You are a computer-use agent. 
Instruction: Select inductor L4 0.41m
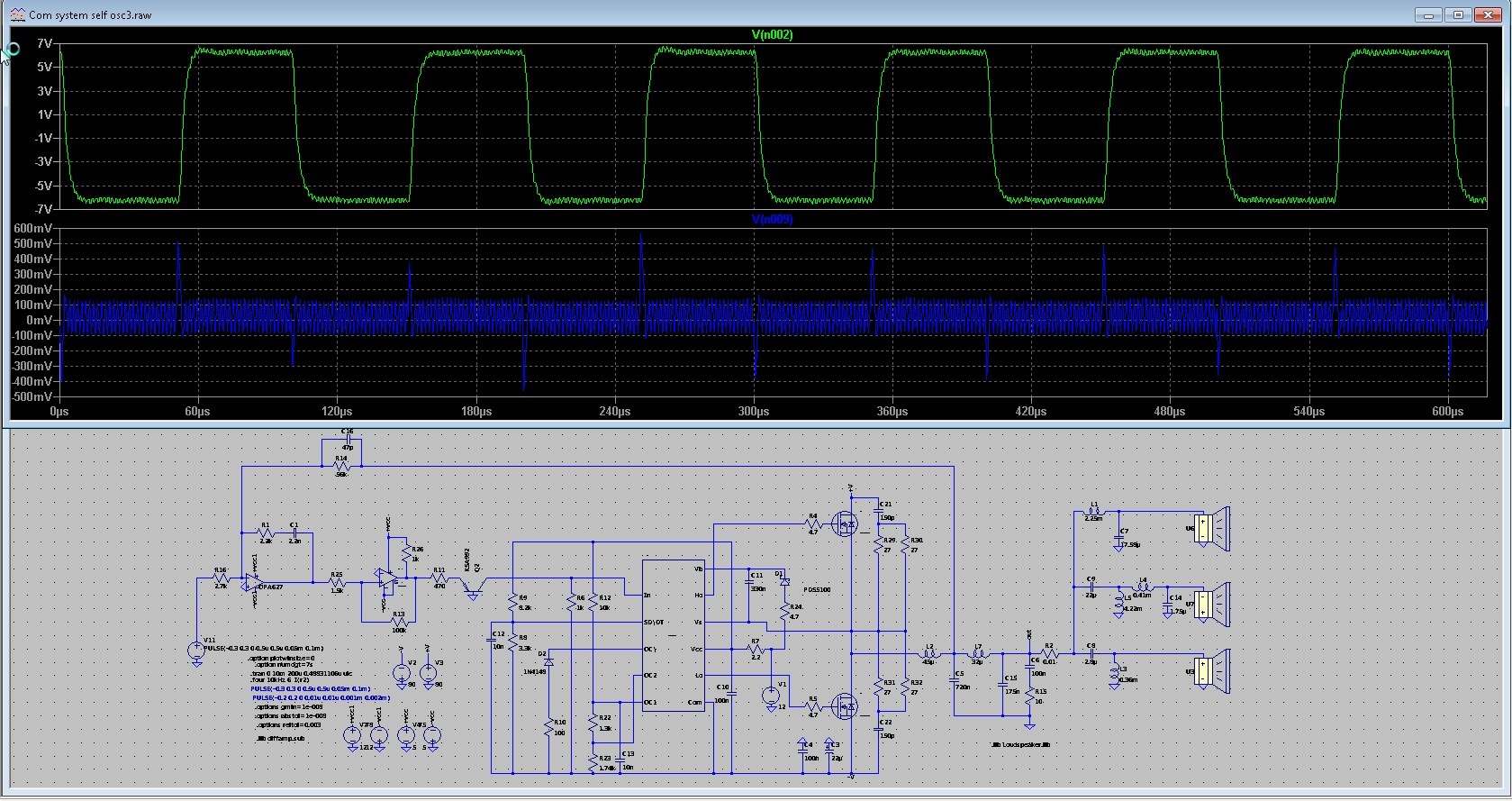coord(1144,587)
